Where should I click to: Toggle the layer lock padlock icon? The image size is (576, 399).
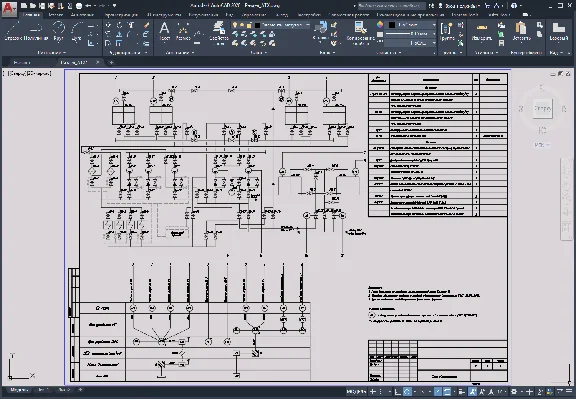249,25
